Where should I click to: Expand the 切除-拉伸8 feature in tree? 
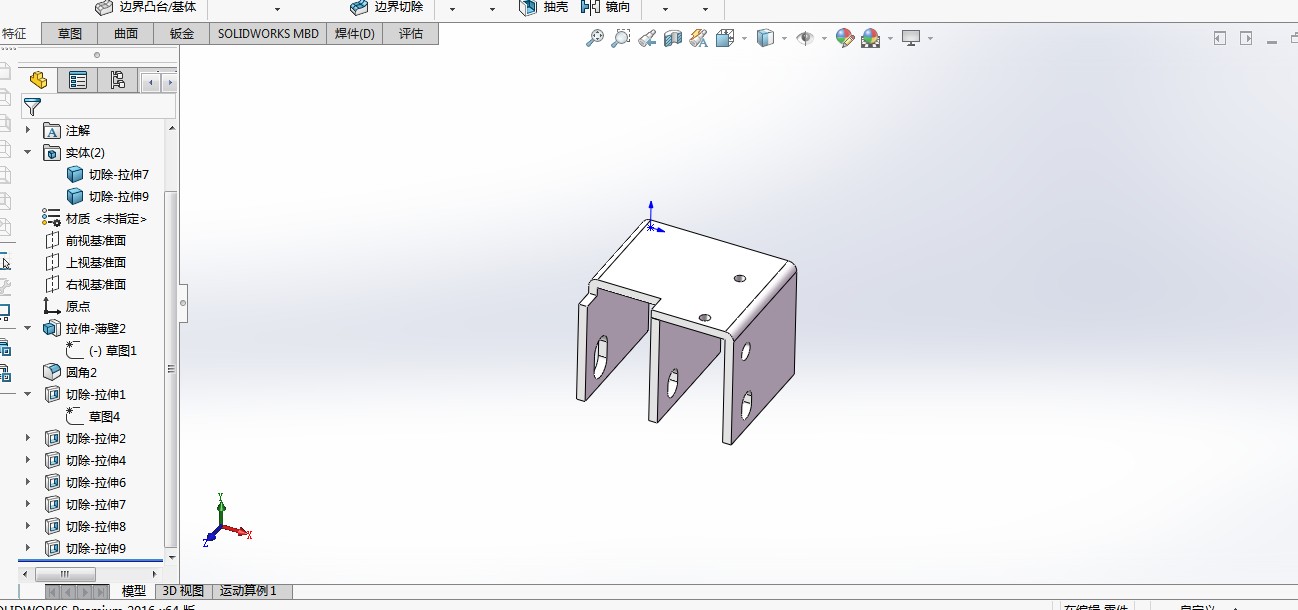[x=28, y=526]
